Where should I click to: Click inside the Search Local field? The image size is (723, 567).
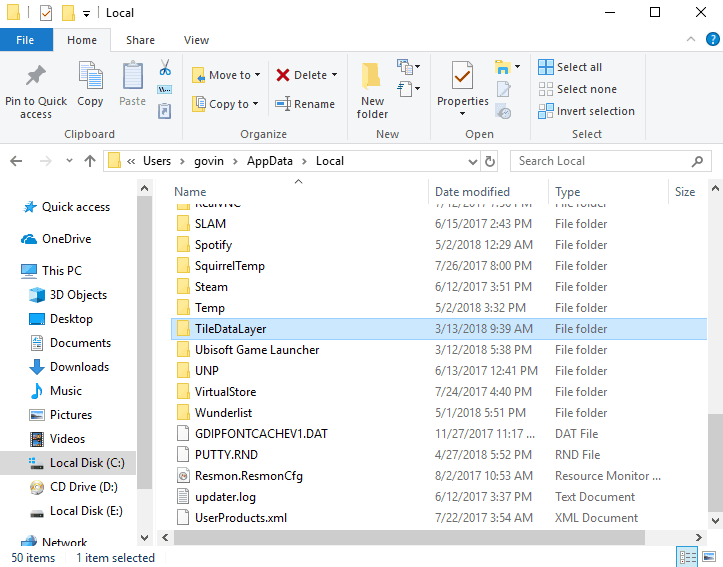point(600,161)
